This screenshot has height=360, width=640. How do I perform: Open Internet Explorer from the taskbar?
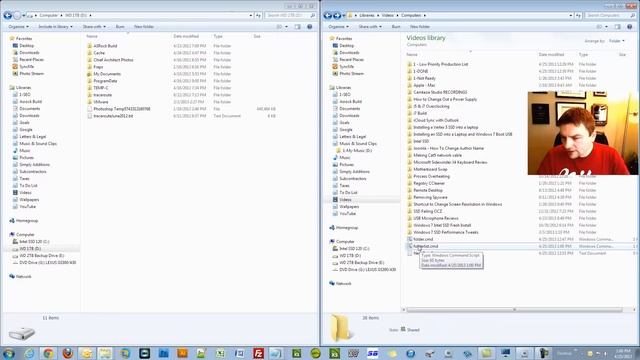29,353
